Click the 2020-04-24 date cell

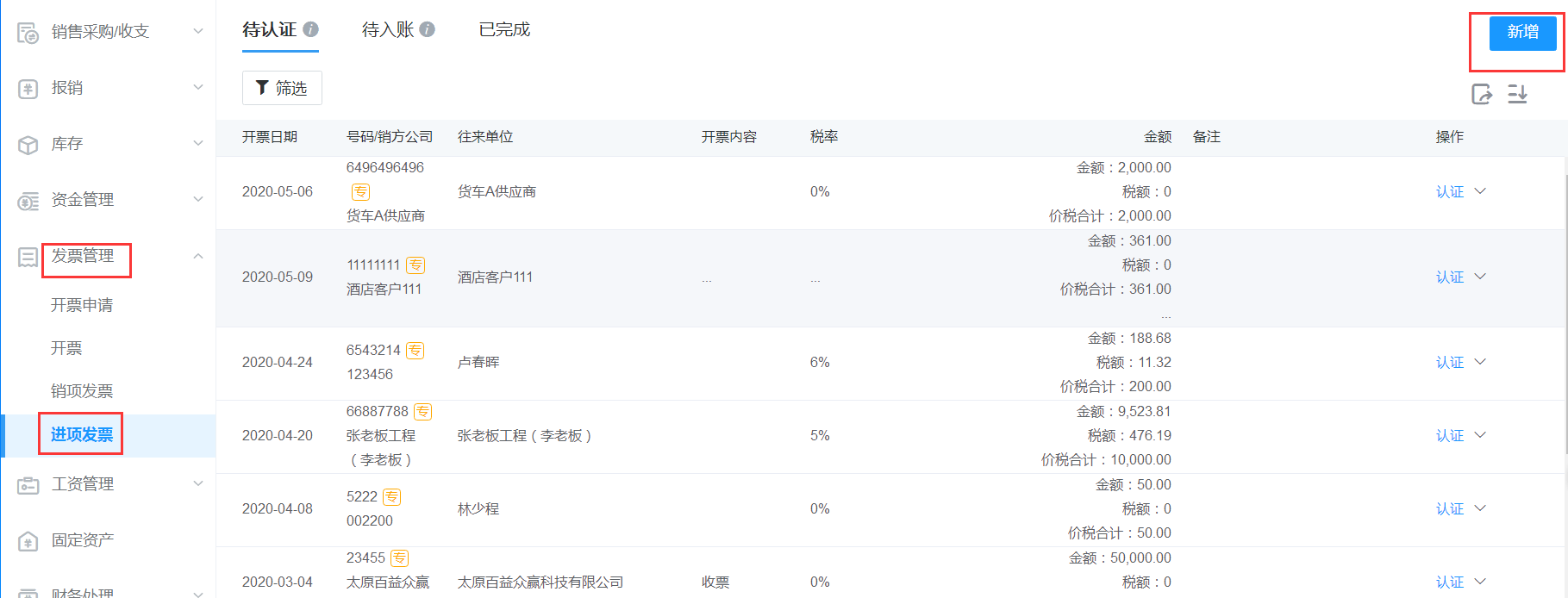[x=278, y=363]
